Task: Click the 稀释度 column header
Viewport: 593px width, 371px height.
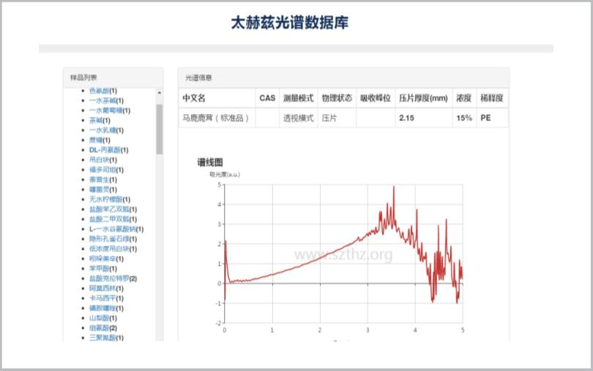Action: pos(492,98)
